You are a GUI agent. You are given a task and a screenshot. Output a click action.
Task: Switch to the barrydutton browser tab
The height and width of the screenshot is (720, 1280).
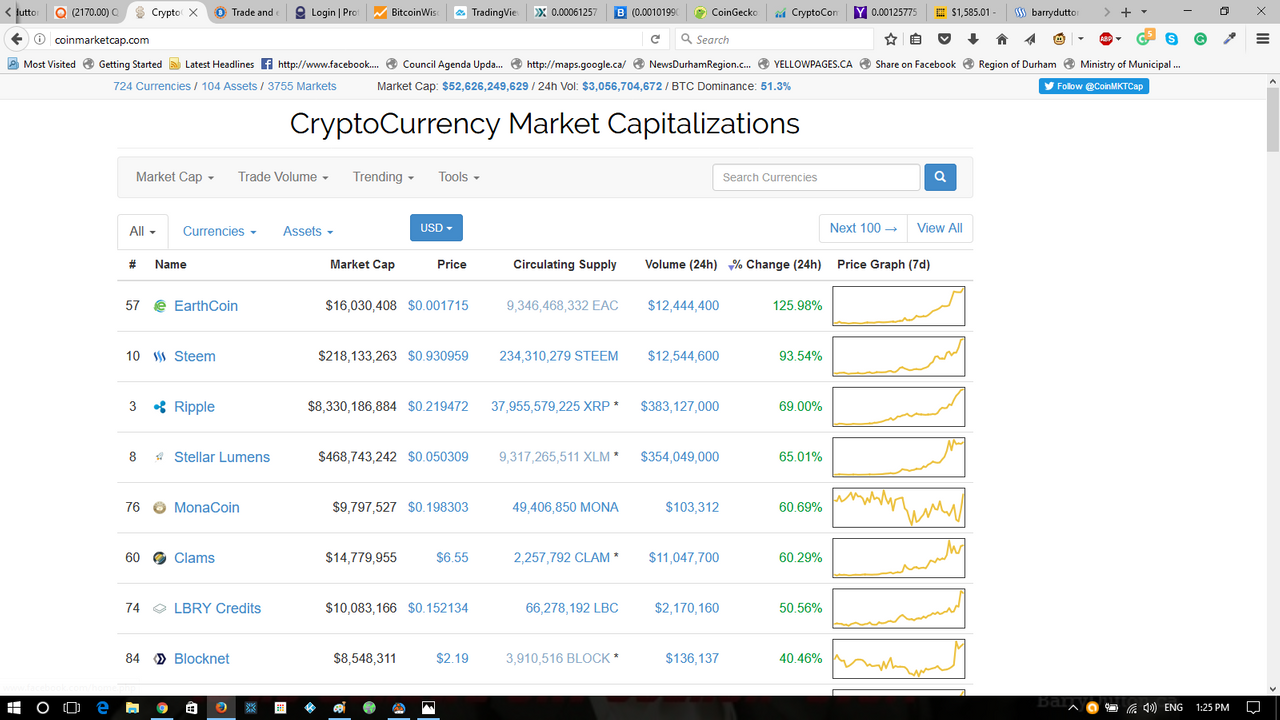coord(1047,12)
